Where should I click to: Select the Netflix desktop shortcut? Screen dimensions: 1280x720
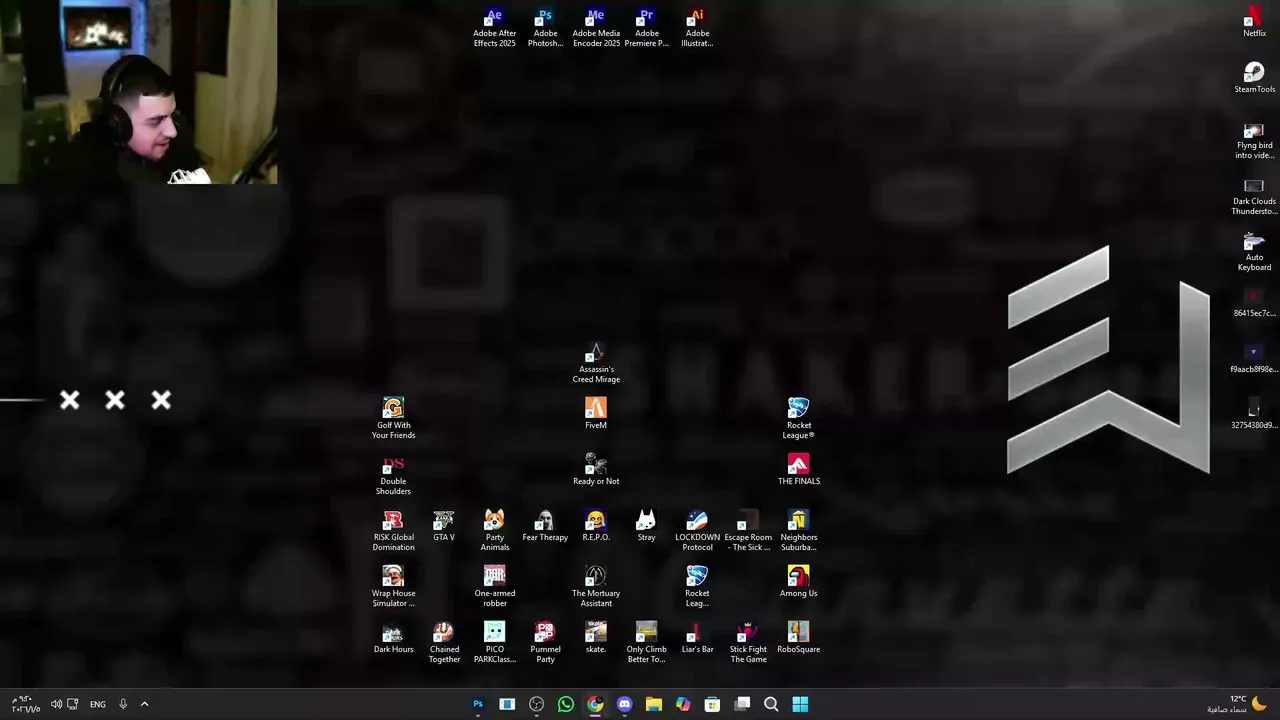coord(1254,23)
